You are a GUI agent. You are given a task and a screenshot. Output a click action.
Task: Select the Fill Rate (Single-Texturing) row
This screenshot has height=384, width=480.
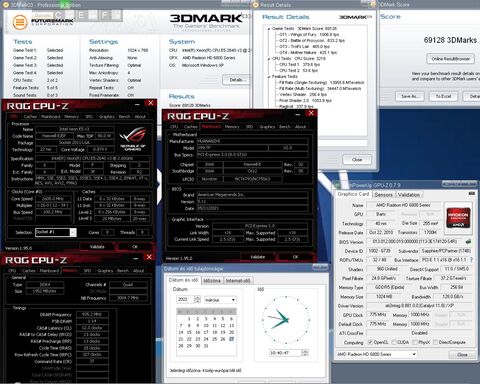[x=321, y=83]
